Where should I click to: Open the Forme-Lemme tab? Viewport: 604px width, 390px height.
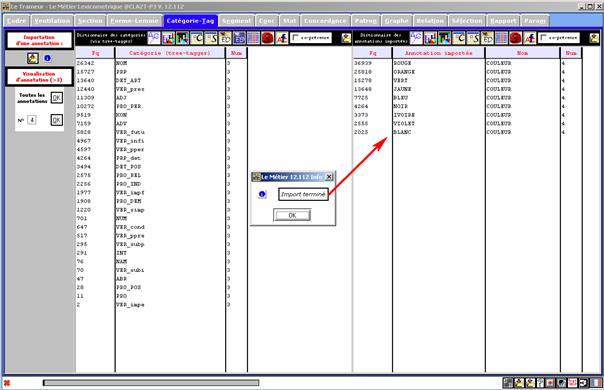(x=134, y=21)
